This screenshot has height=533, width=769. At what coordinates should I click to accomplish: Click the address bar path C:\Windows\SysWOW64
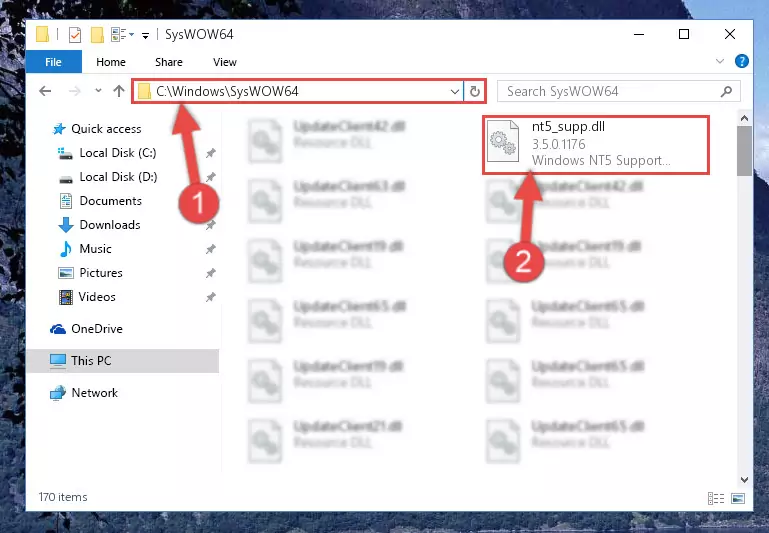coord(227,91)
